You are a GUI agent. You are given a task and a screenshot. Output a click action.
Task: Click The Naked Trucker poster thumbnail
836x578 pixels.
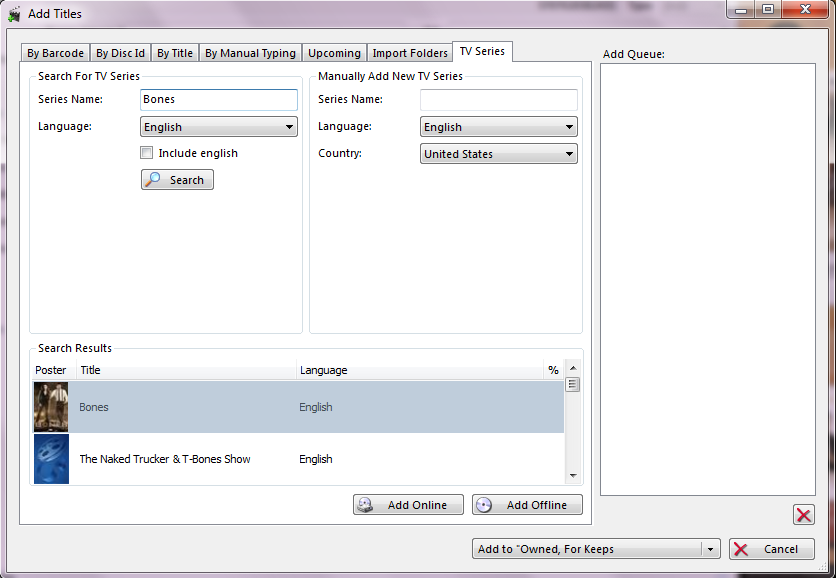tap(51, 459)
